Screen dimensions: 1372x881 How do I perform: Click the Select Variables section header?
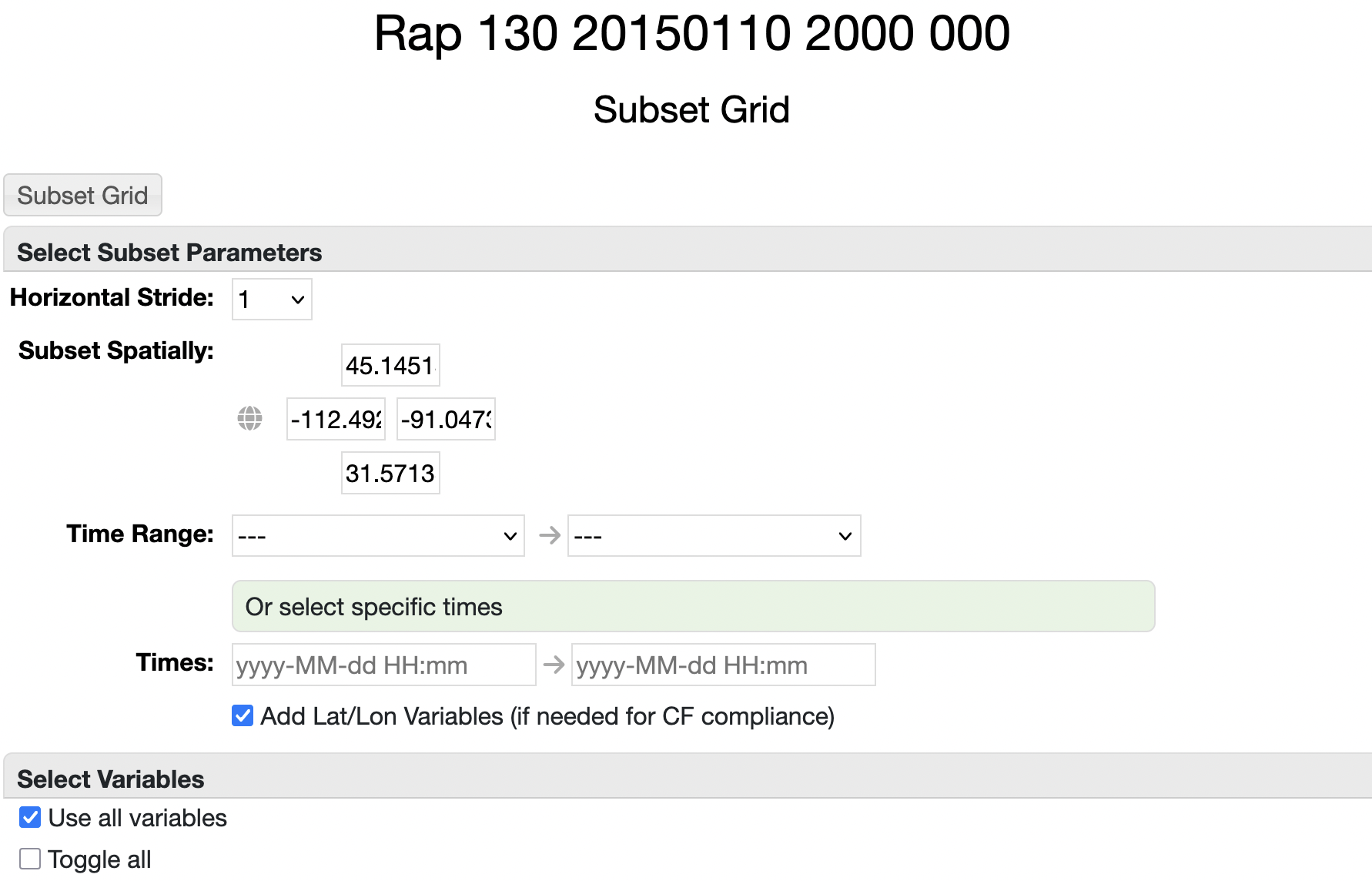coord(111,779)
